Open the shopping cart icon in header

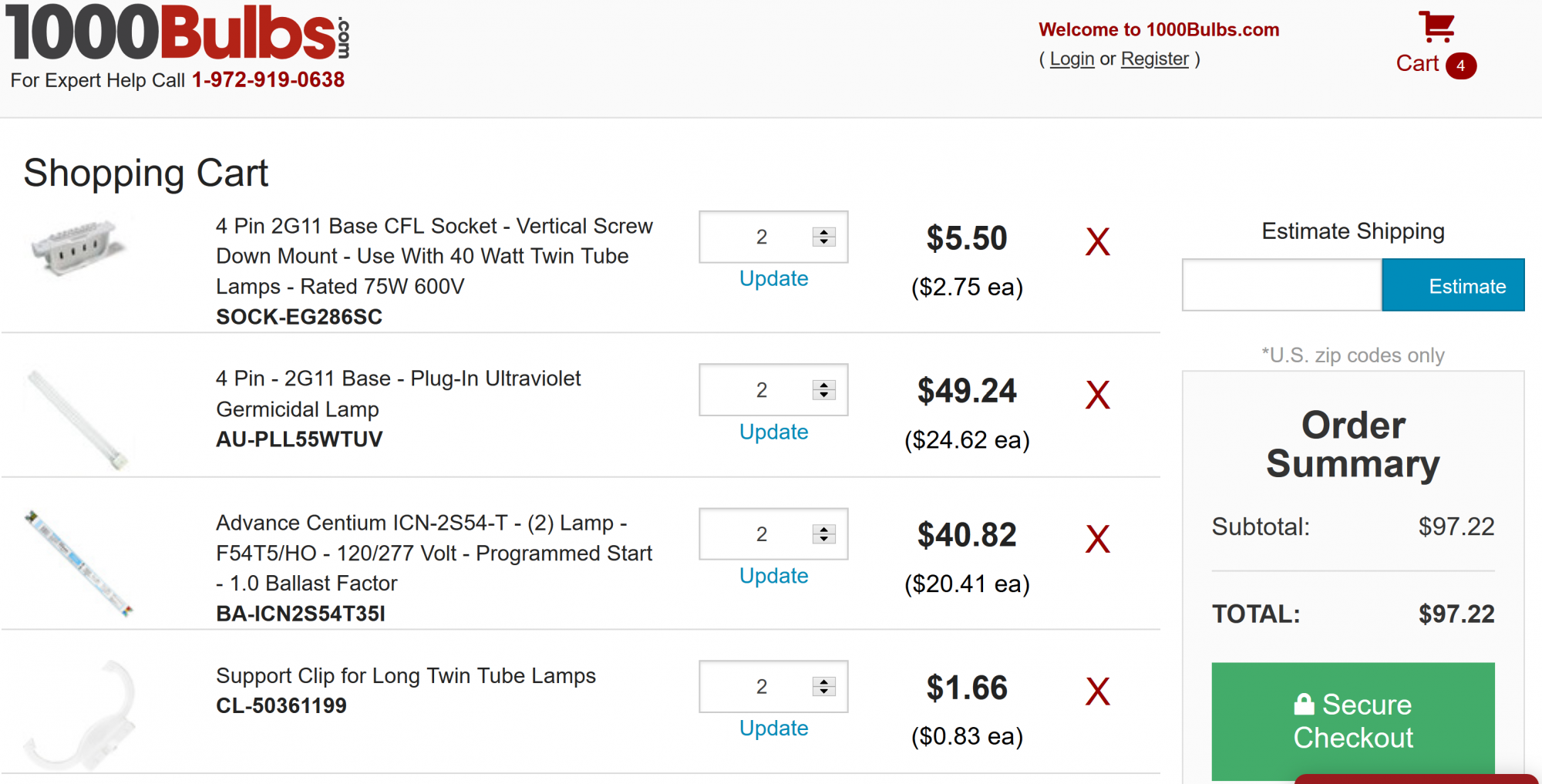pos(1436,28)
